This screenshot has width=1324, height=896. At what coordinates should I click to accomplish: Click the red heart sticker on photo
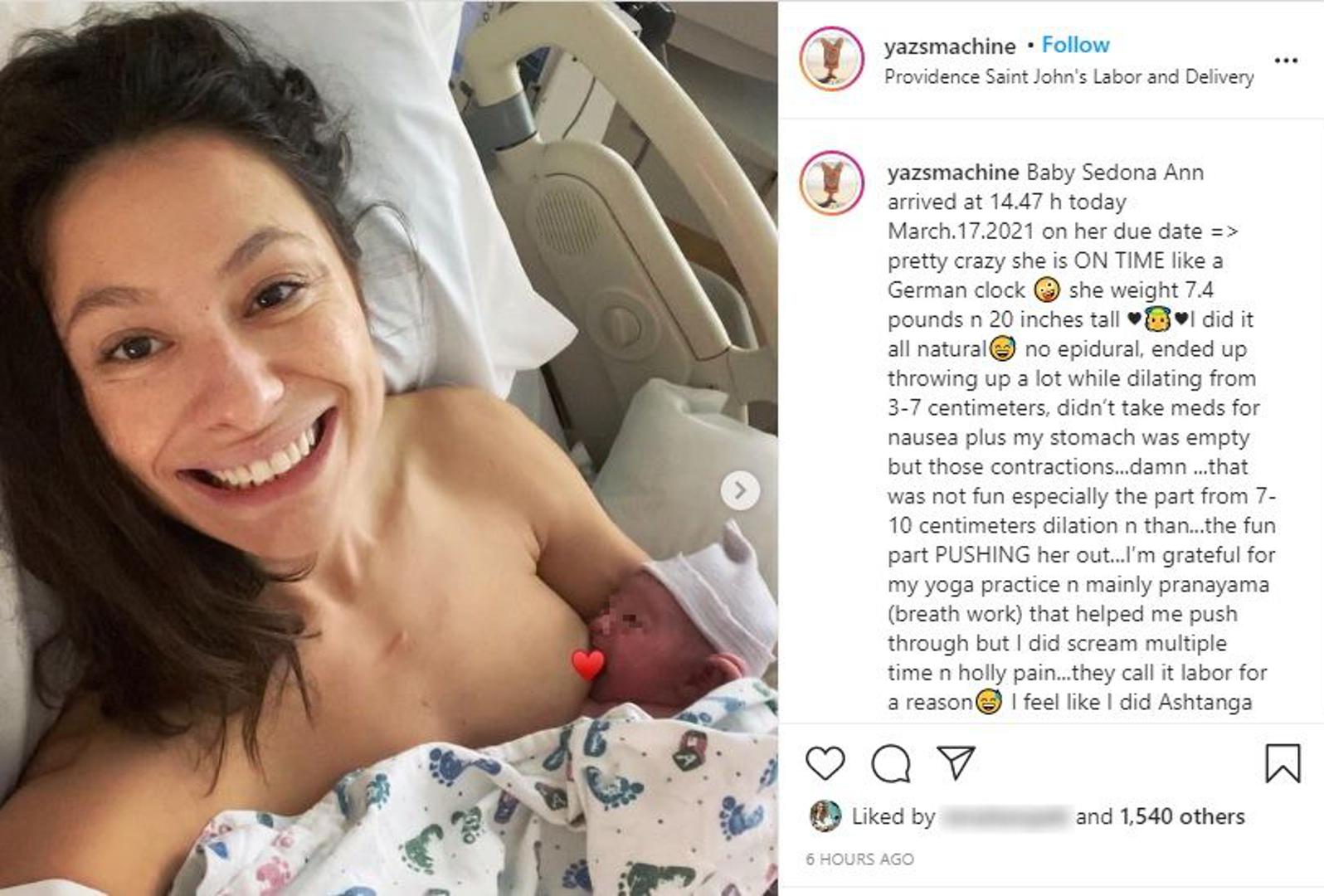pos(588,665)
